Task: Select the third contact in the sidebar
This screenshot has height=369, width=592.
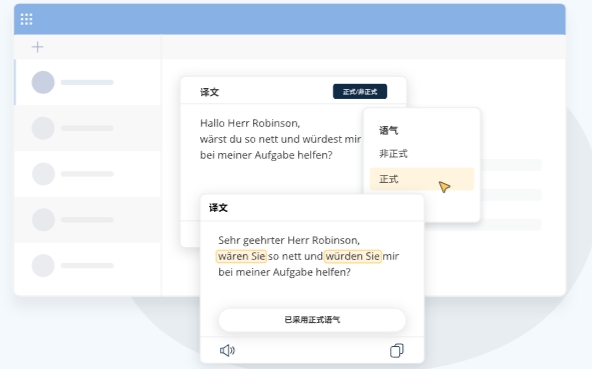Action: coord(88,174)
